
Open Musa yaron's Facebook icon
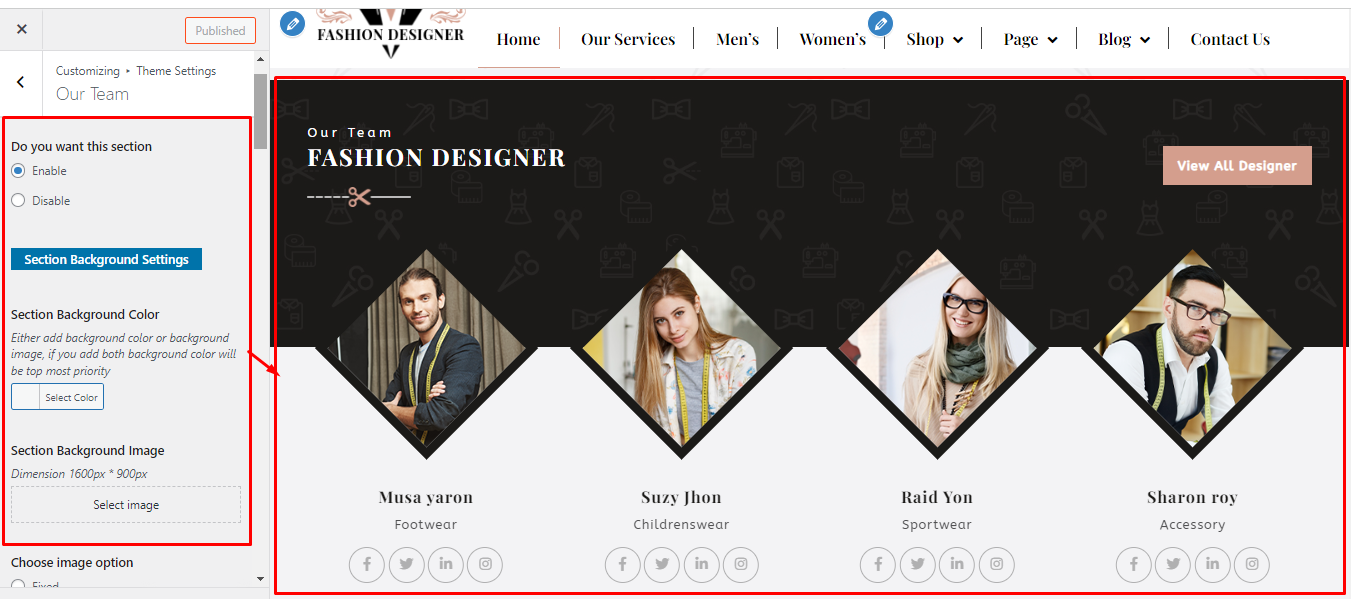pos(367,564)
